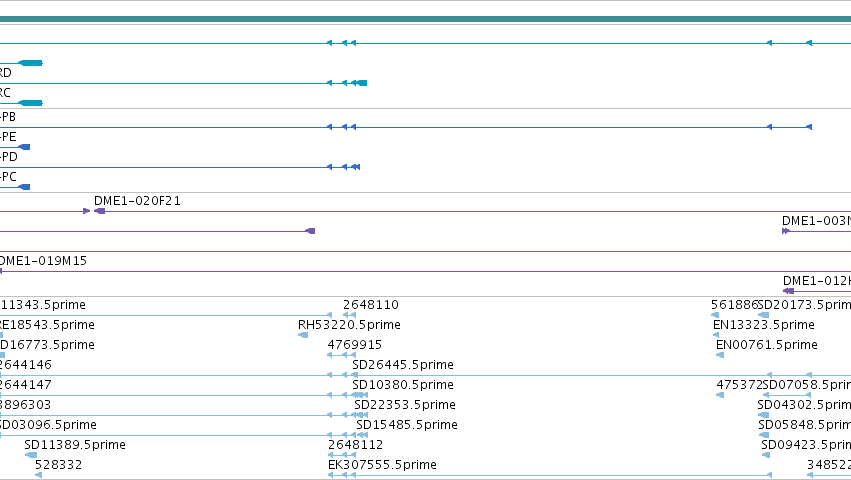Click the cyan exon block below RC
Screen dimensions: 851x480
point(30,103)
